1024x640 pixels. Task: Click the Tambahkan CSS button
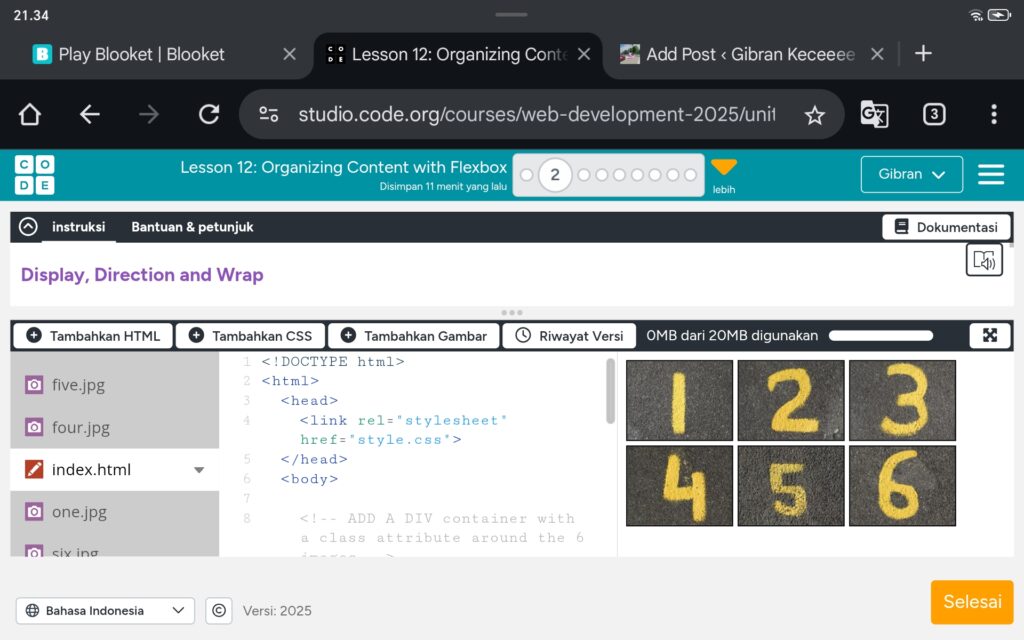250,336
